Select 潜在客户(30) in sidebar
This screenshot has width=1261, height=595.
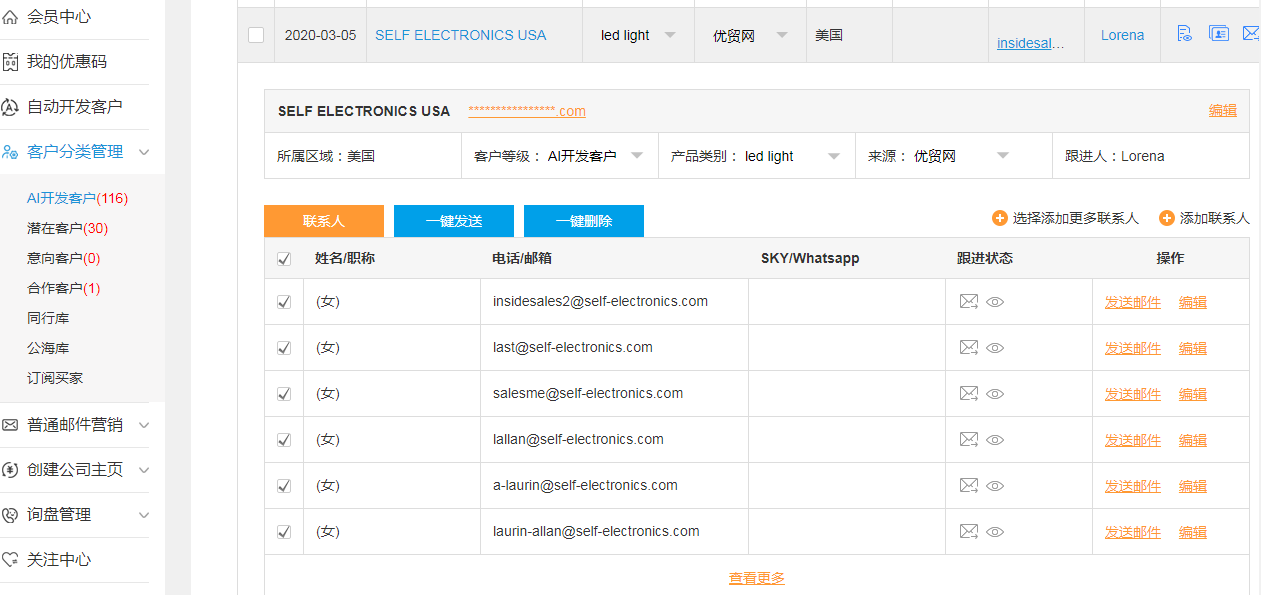tap(67, 228)
